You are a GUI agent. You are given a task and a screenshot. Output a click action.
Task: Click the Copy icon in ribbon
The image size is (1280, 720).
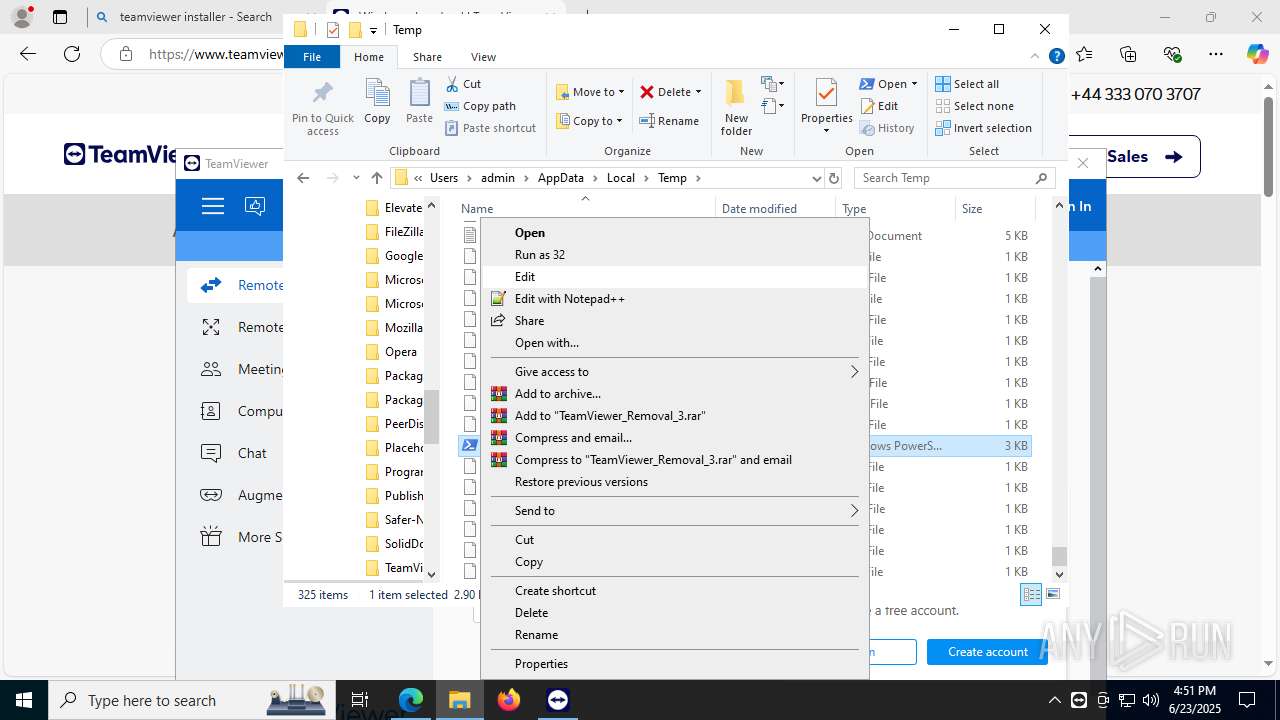(377, 93)
